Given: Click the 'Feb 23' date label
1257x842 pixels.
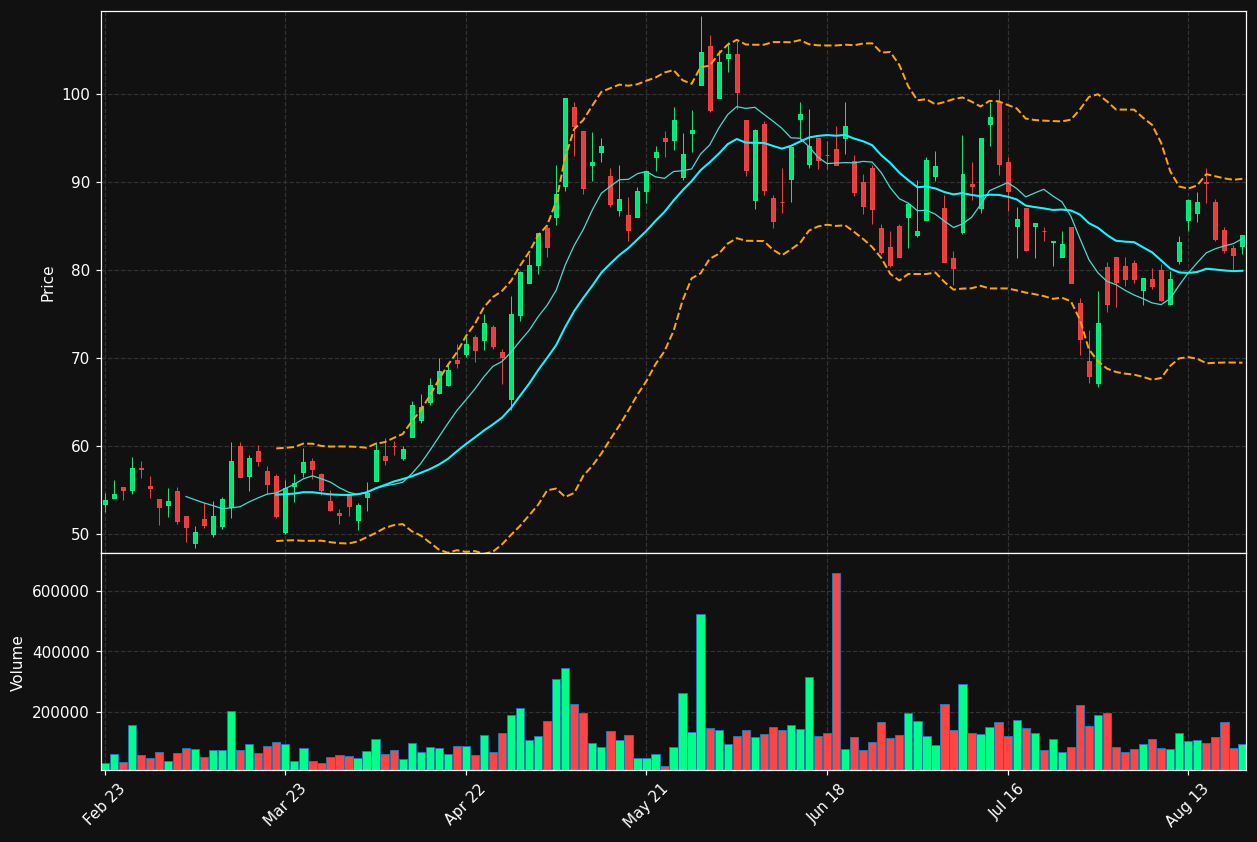Looking at the screenshot, I should 104,805.
